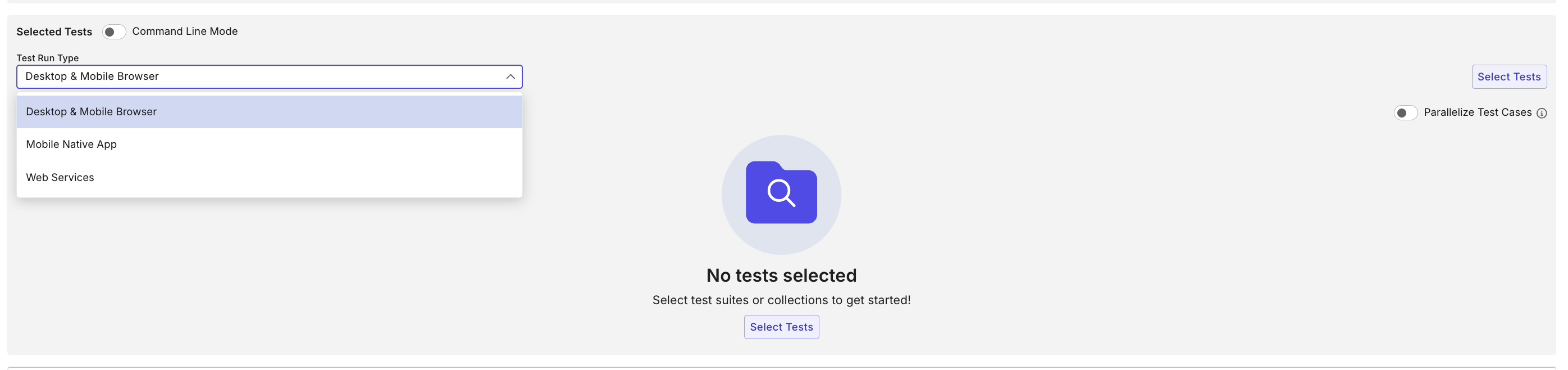Screen dimensions: 1568x370
Task: Click the divider line below the Selected Tests panel
Action: coord(781,368)
